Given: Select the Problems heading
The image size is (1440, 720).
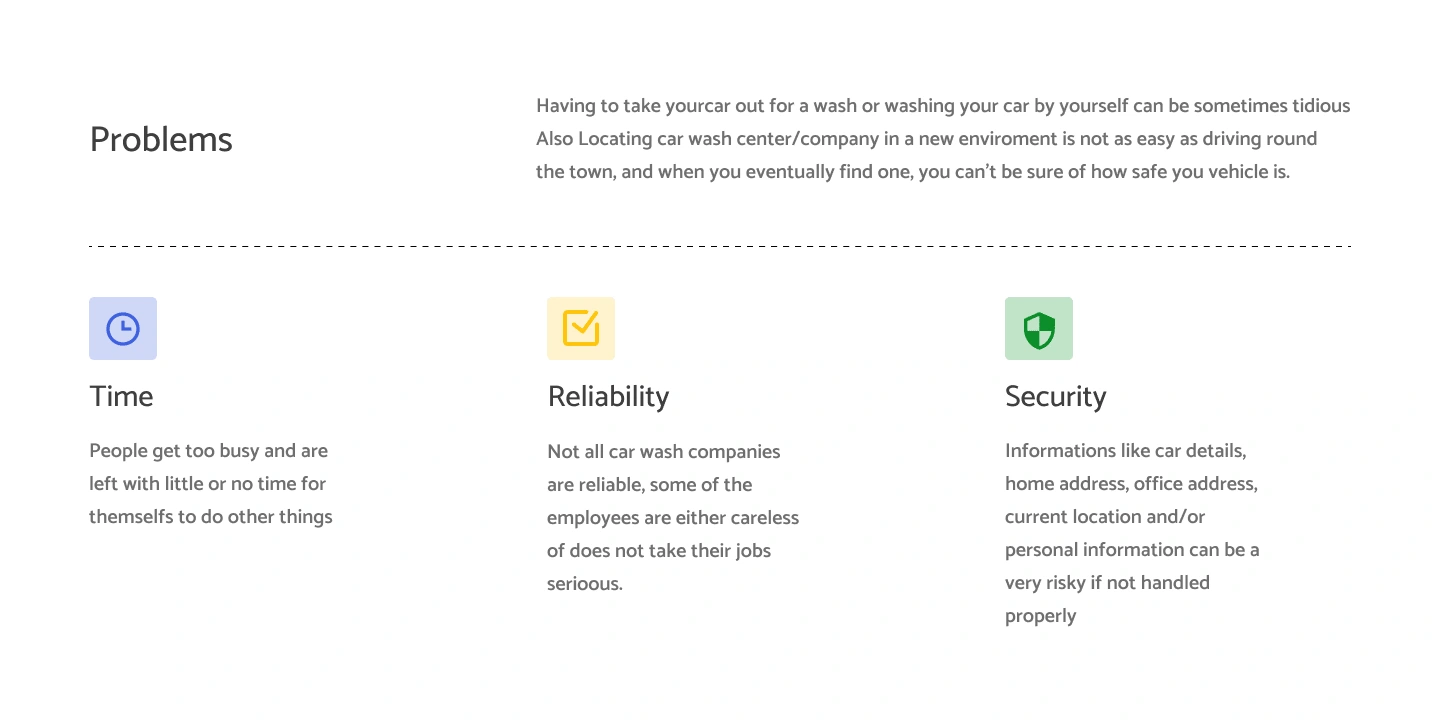Looking at the screenshot, I should [161, 139].
